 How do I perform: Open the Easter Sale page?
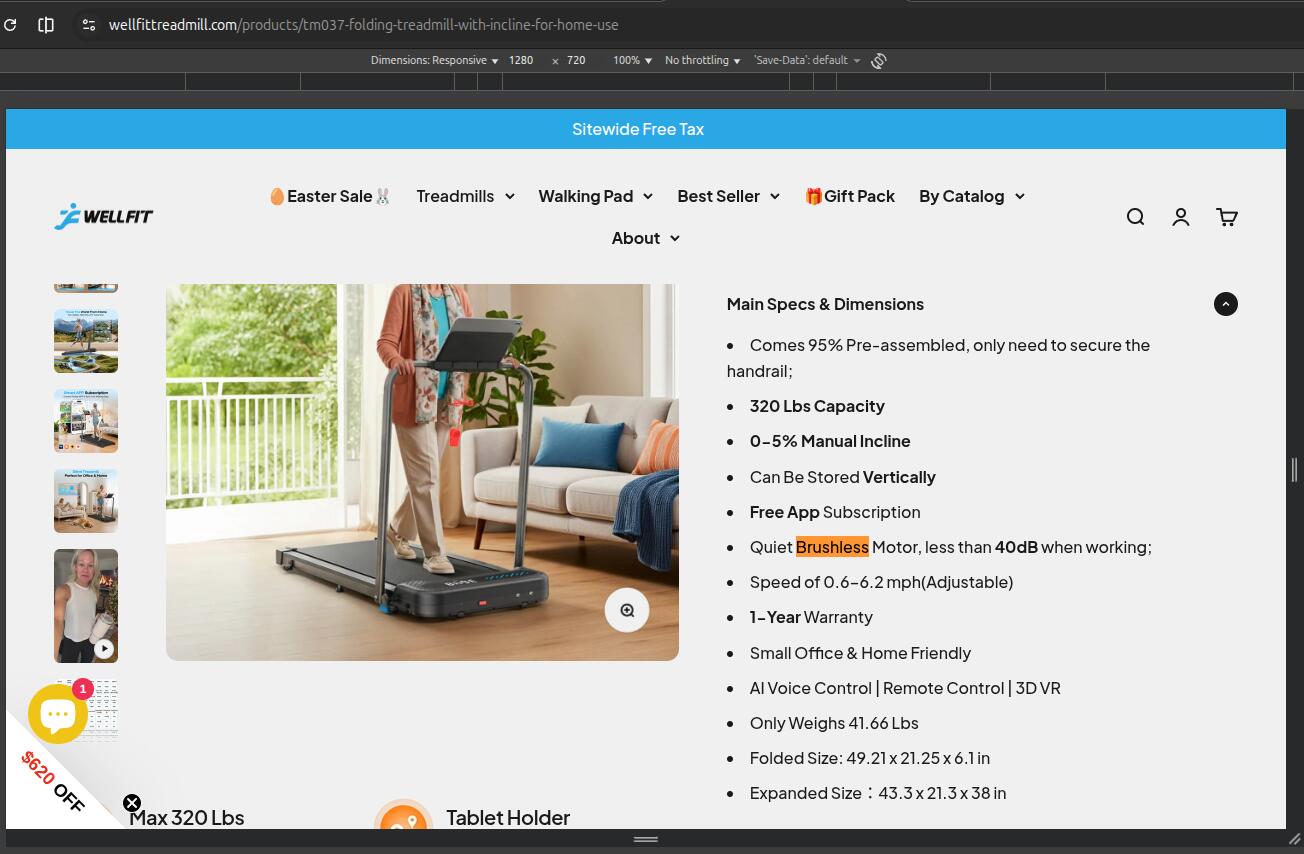pos(329,196)
